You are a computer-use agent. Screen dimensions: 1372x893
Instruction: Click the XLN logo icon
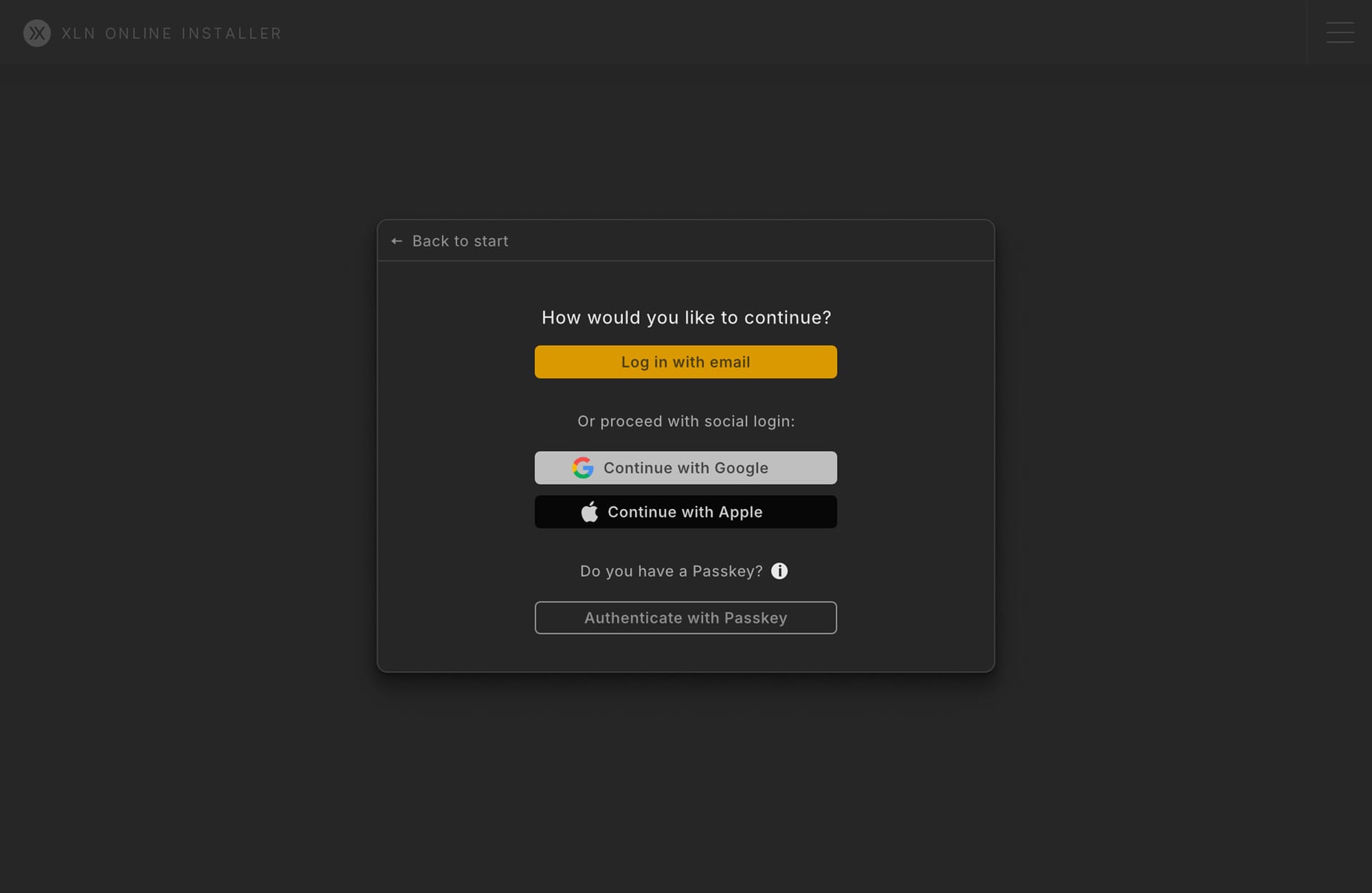click(36, 33)
